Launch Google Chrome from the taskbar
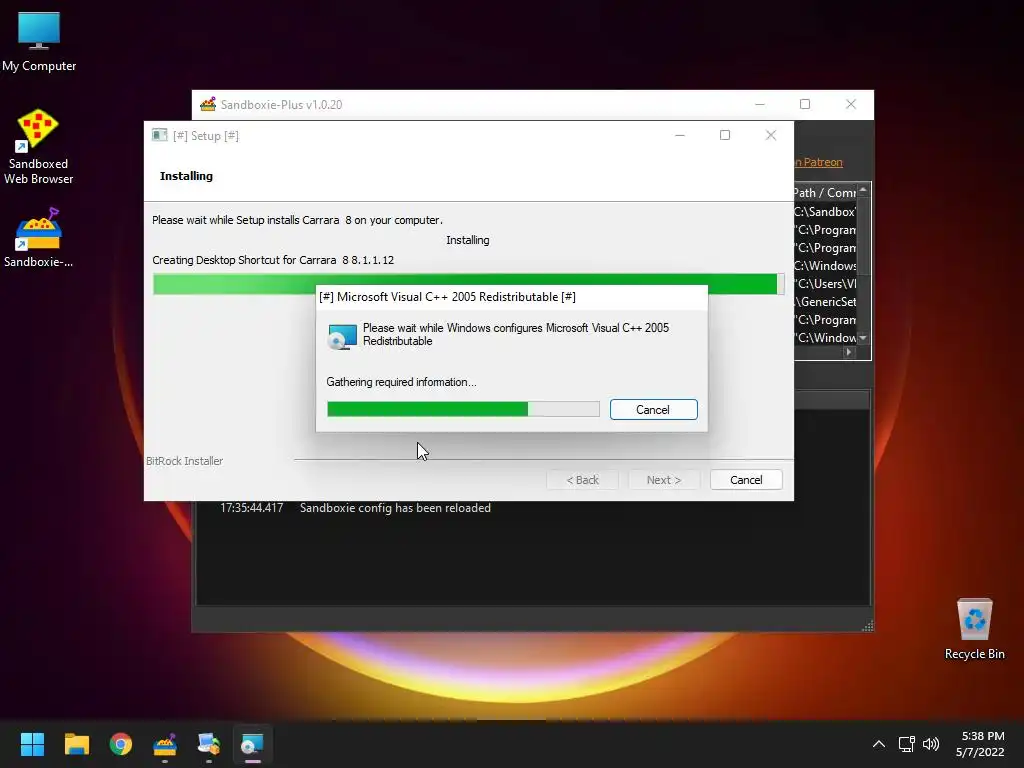The width and height of the screenshot is (1024, 768). (121, 744)
